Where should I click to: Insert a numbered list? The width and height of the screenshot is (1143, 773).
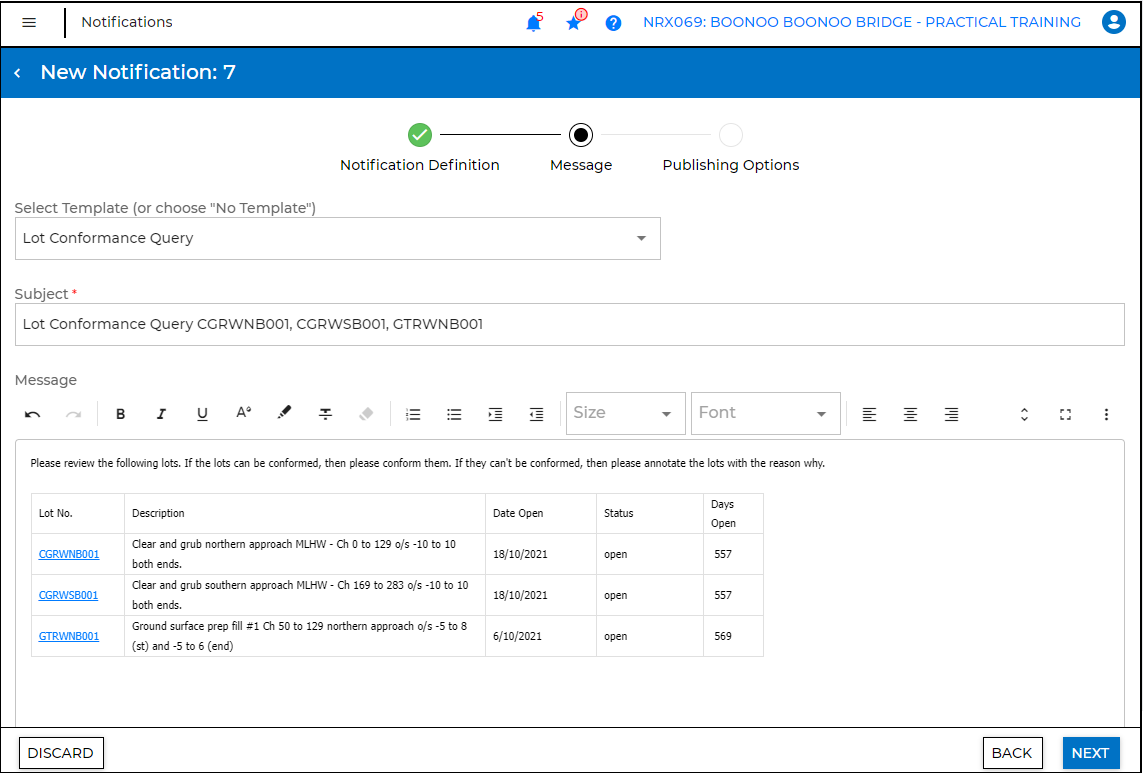(413, 414)
